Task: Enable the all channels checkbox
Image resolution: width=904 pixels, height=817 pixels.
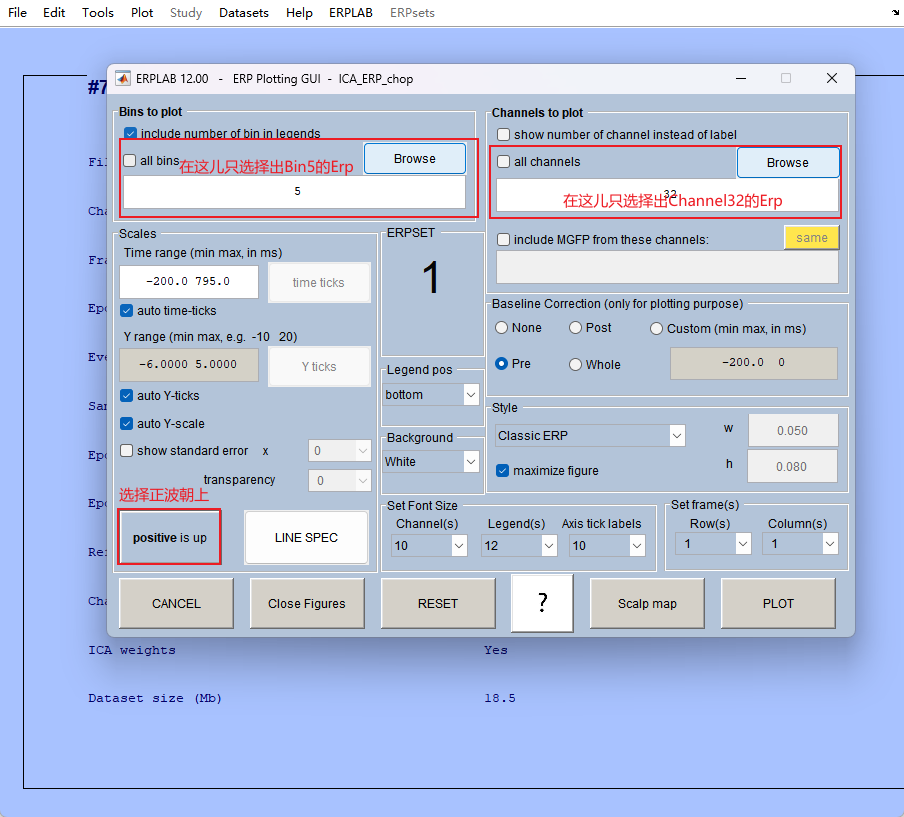Action: [x=503, y=162]
